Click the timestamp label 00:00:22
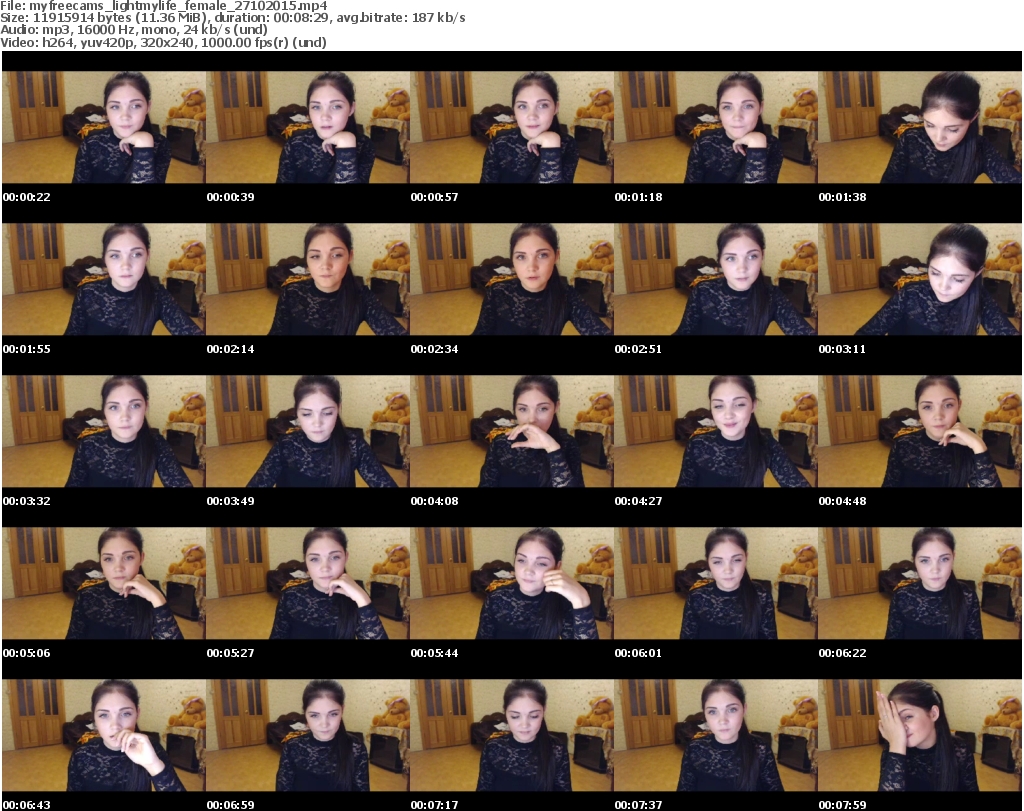The width and height of the screenshot is (1024, 811). pyautogui.click(x=27, y=197)
